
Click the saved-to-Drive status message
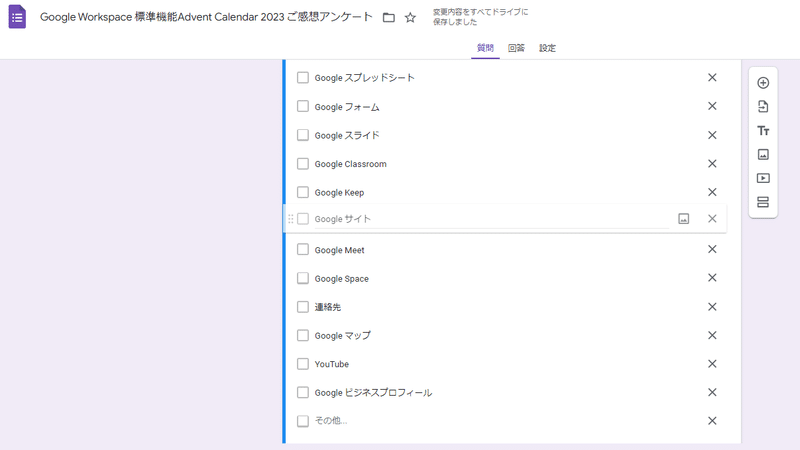[480, 17]
